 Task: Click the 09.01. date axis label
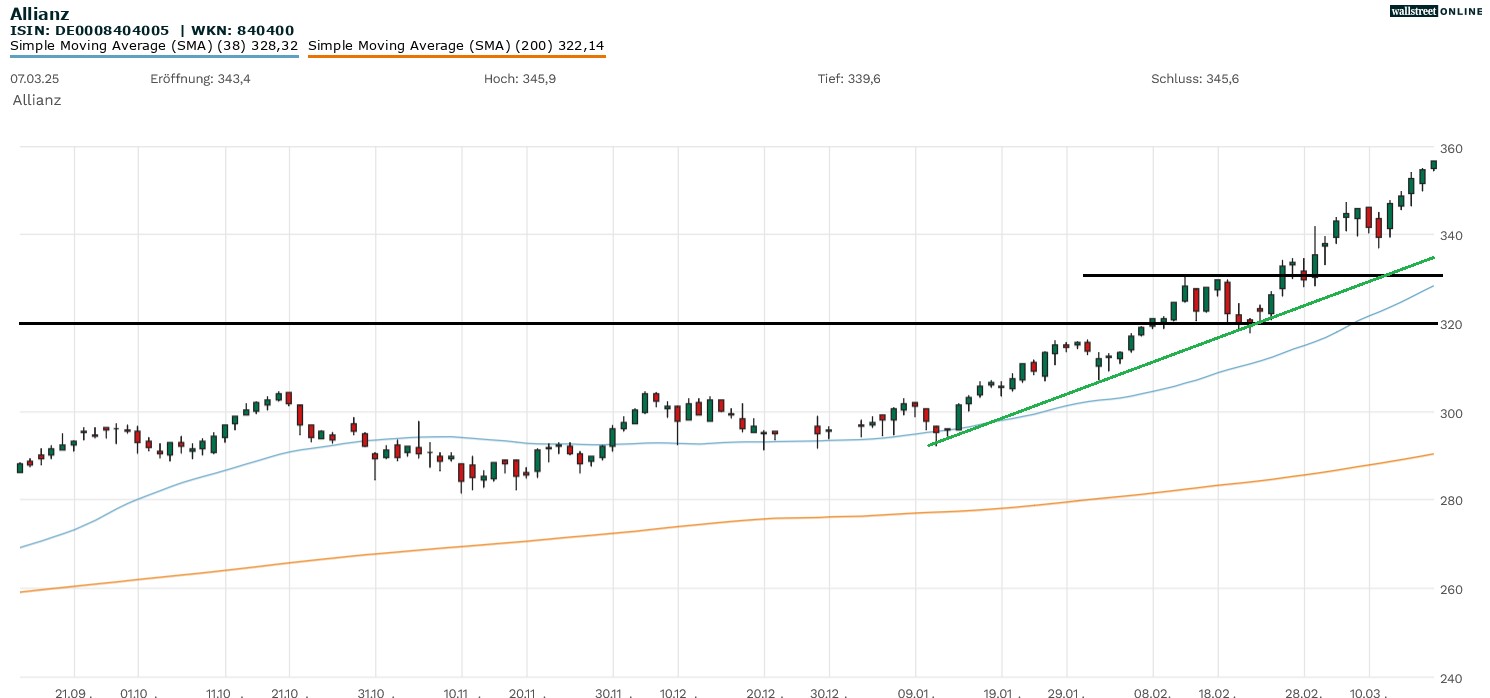click(915, 693)
